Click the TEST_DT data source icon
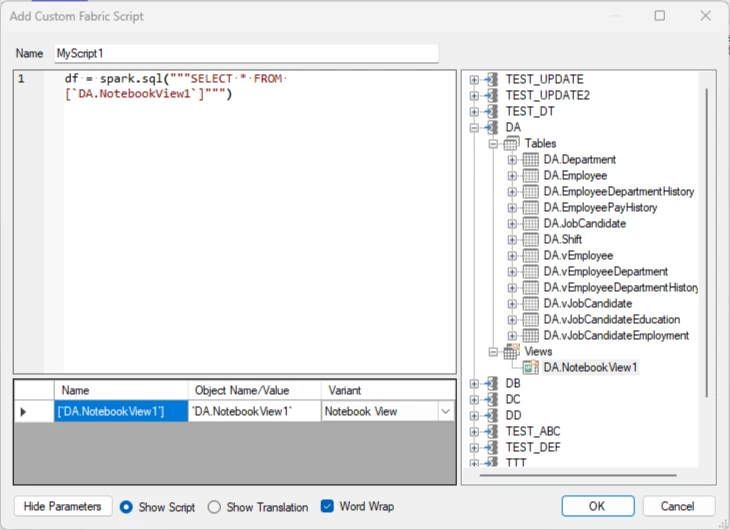 point(491,111)
